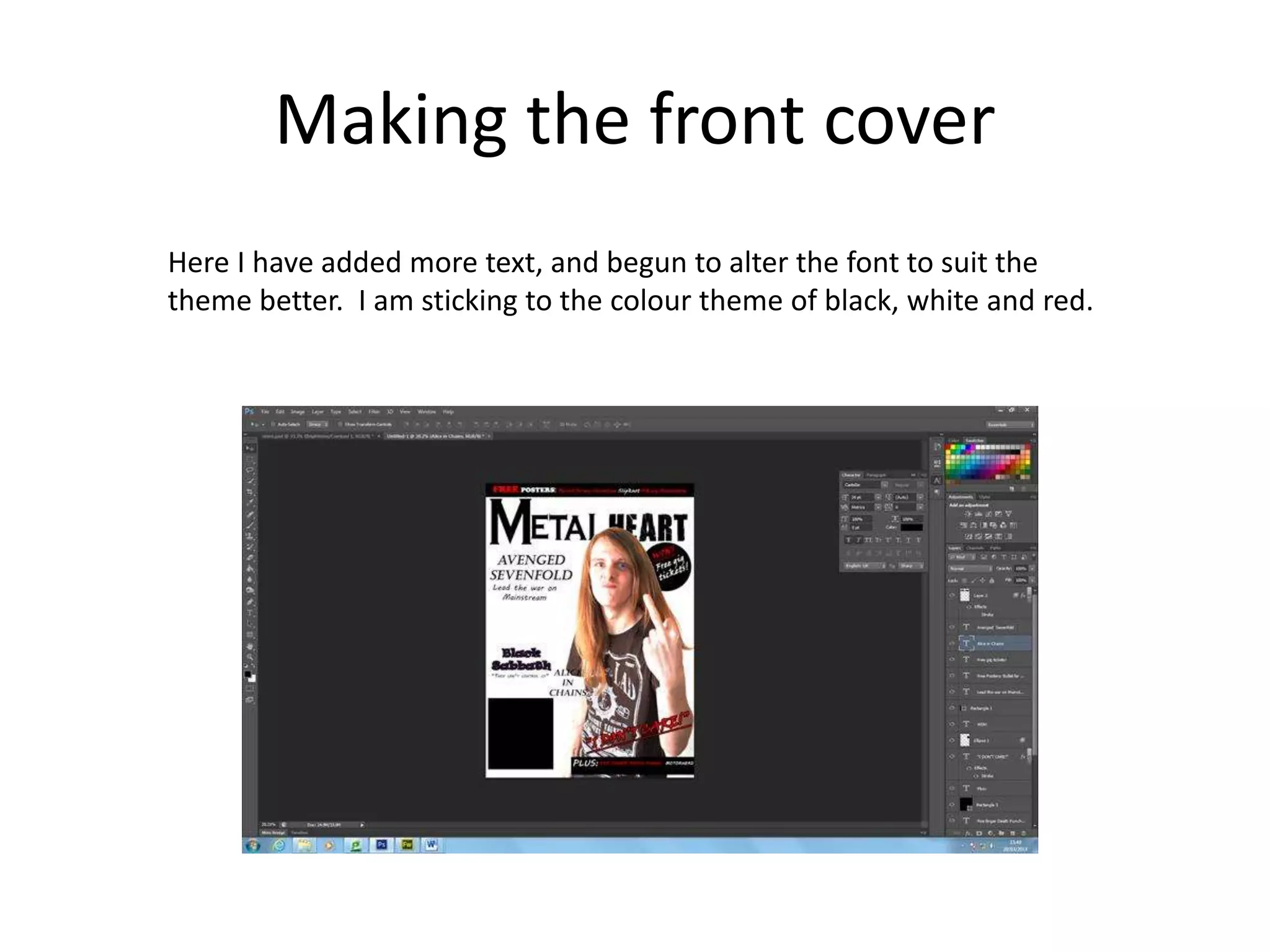Select the Crop tool
Image resolution: width=1270 pixels, height=952 pixels.
click(x=249, y=493)
